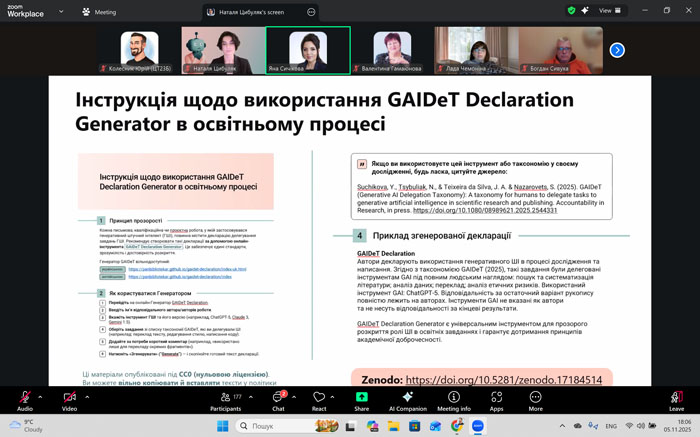Show next participants with blue arrow
The height and width of the screenshot is (437, 700).
(617, 50)
